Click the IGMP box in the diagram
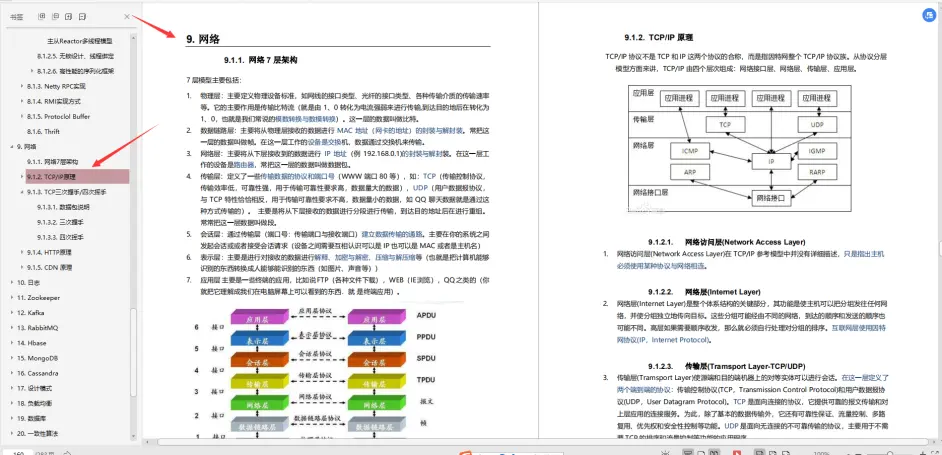 click(x=817, y=151)
